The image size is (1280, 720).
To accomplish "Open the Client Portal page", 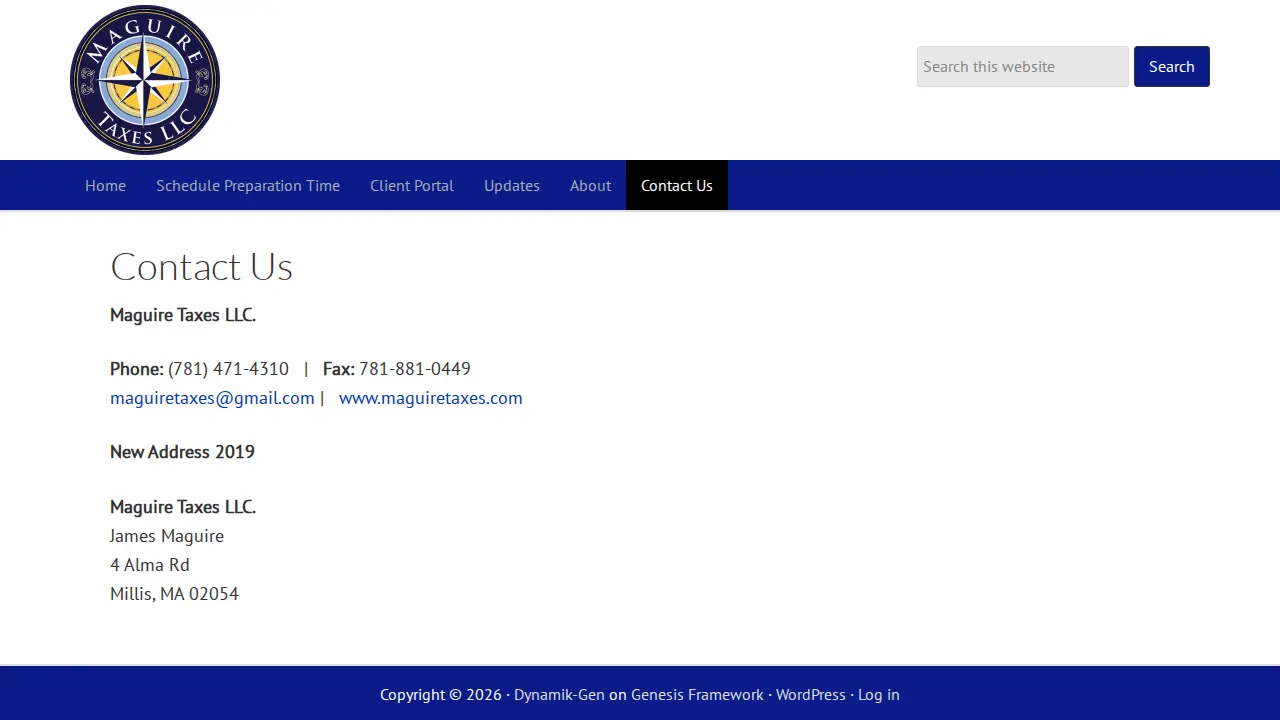I will [x=412, y=185].
